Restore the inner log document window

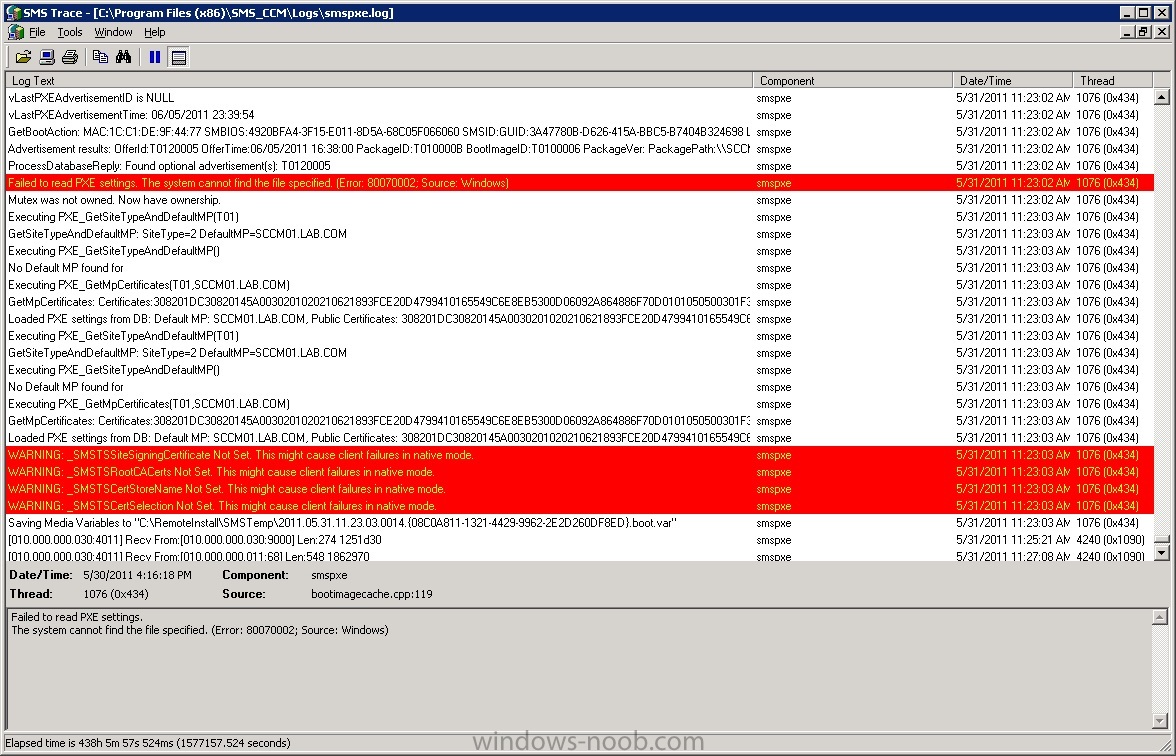click(x=1142, y=32)
